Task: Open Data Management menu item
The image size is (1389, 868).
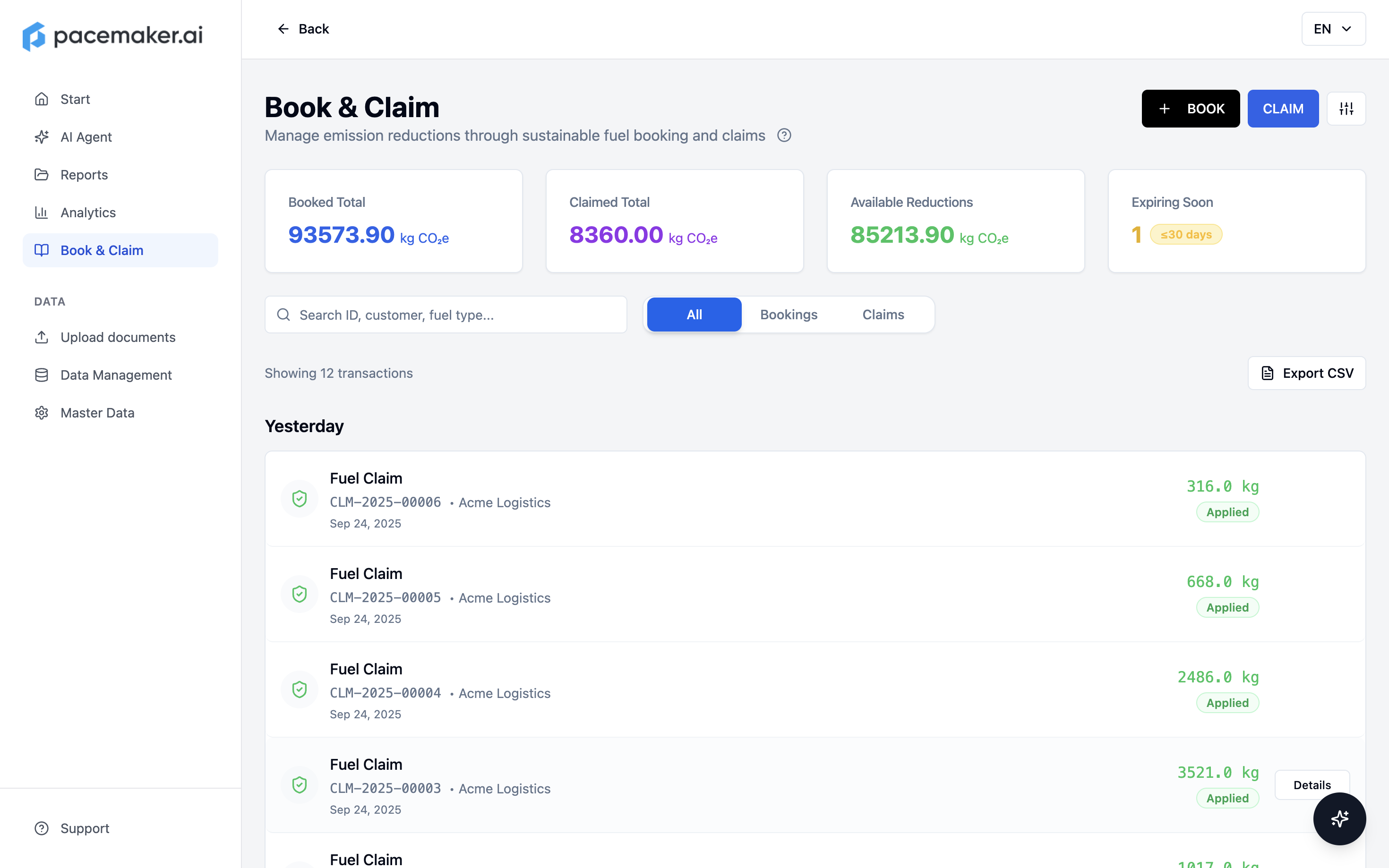Action: coord(120,375)
